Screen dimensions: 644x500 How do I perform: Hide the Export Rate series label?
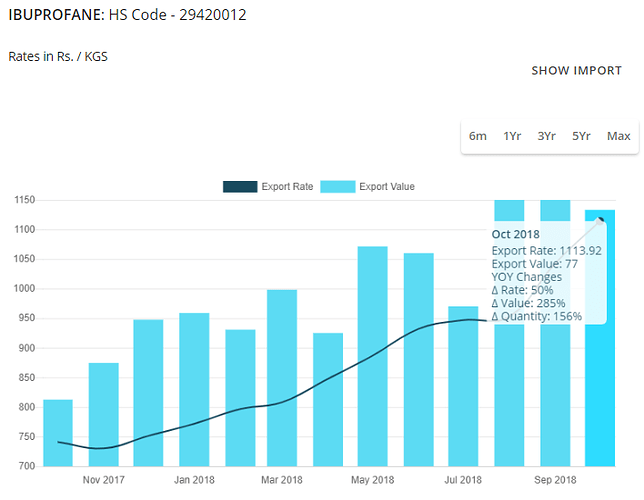[287, 187]
